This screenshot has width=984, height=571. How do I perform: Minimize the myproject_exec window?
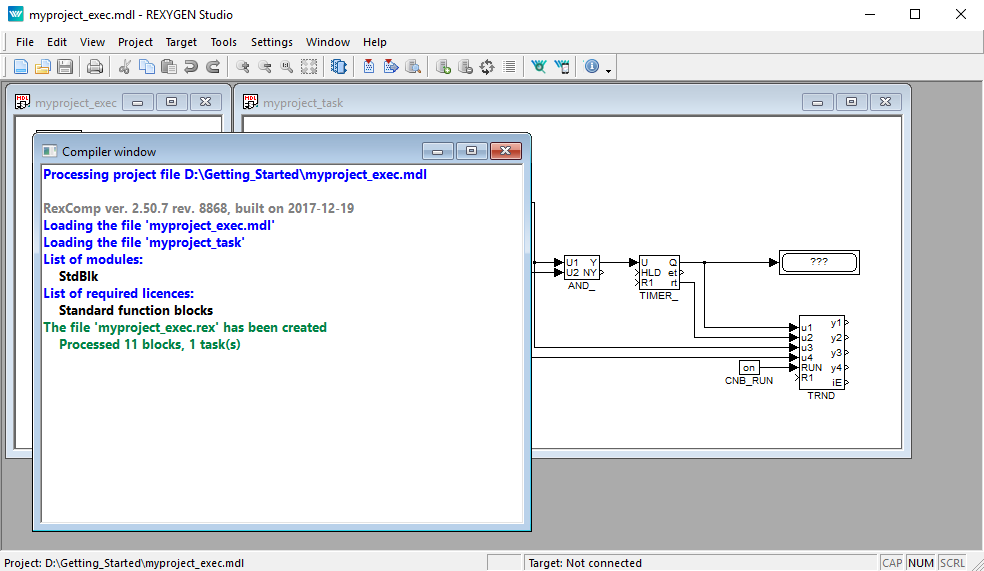pyautogui.click(x=138, y=102)
